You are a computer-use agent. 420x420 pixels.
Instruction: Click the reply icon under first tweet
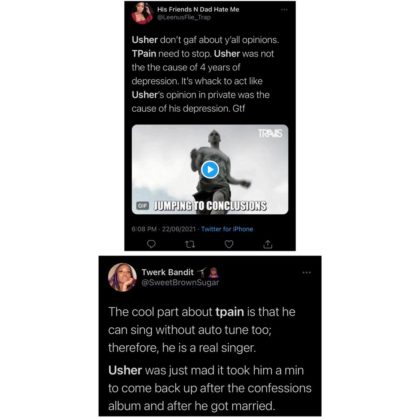[151, 244]
